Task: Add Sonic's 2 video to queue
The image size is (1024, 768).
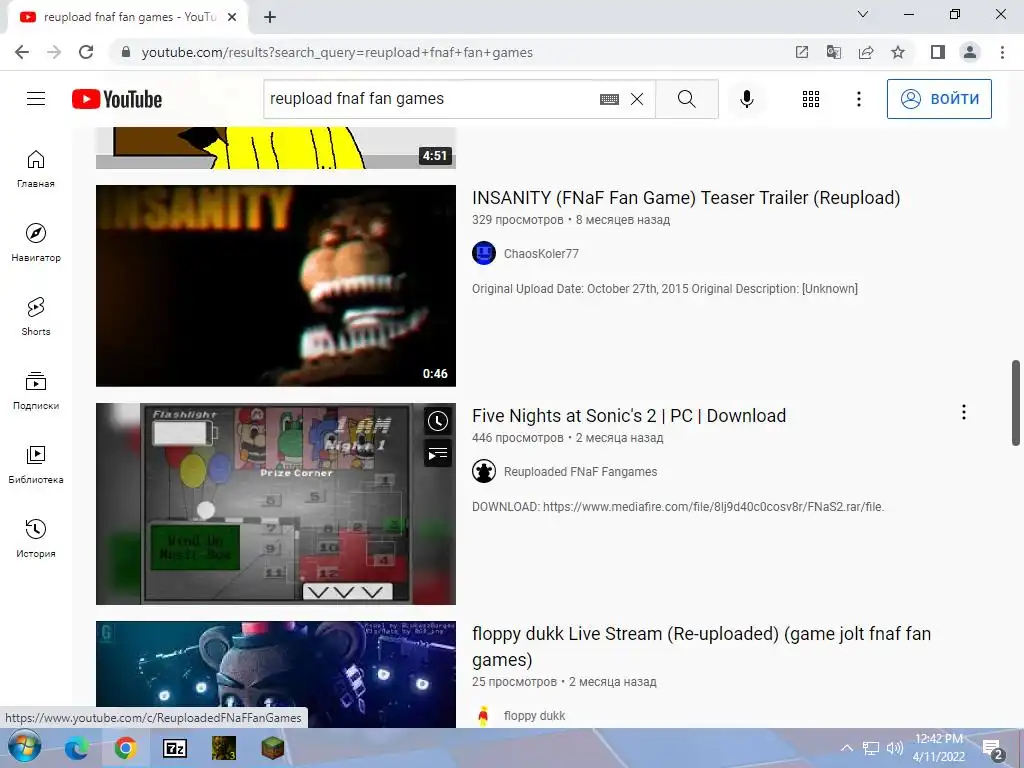Action: (x=438, y=453)
